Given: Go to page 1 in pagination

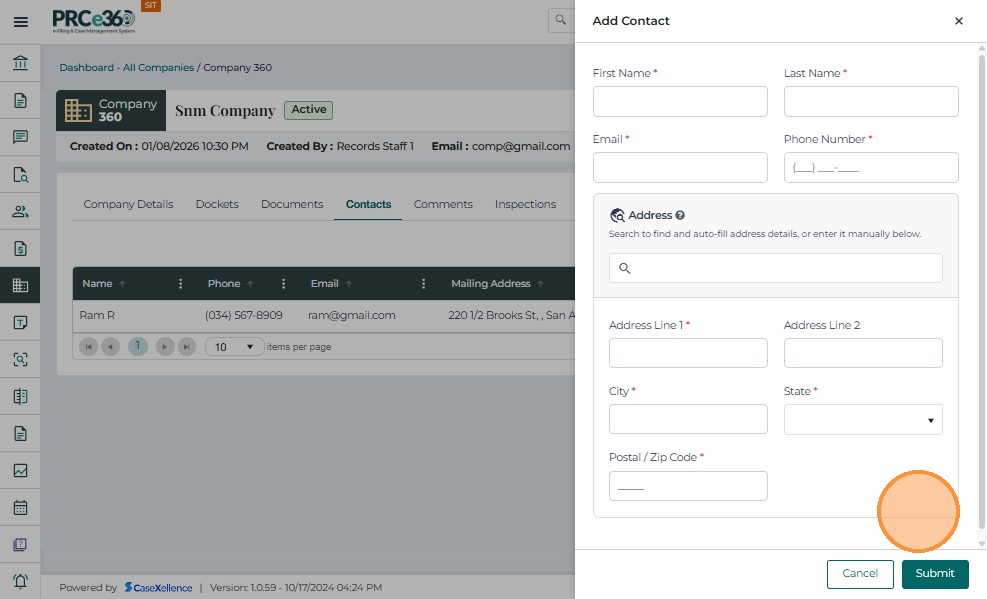Looking at the screenshot, I should (137, 347).
